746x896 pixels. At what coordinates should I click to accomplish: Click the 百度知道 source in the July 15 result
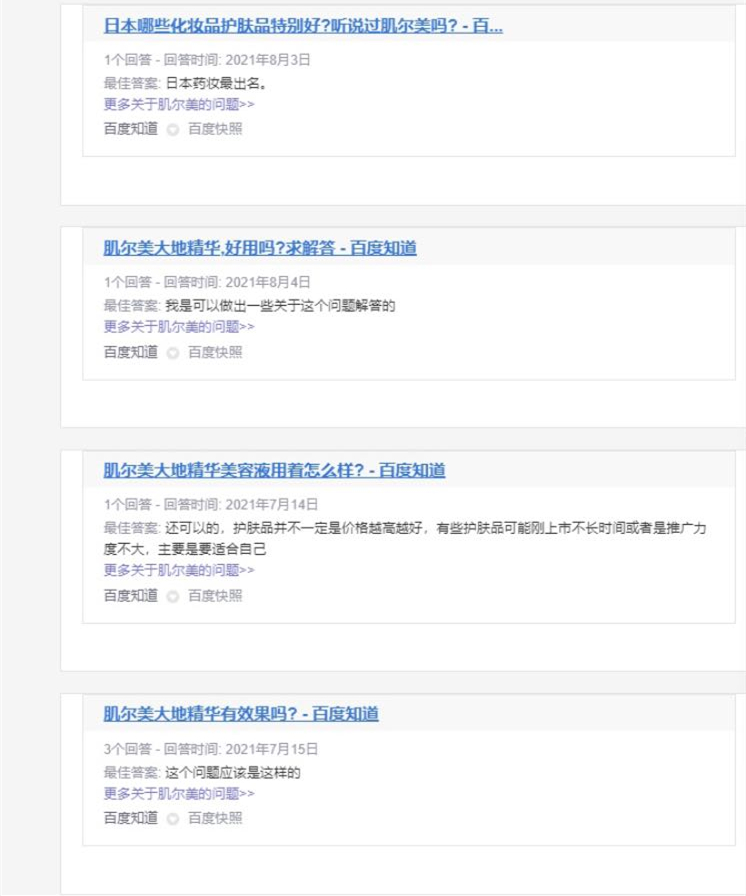coord(131,819)
